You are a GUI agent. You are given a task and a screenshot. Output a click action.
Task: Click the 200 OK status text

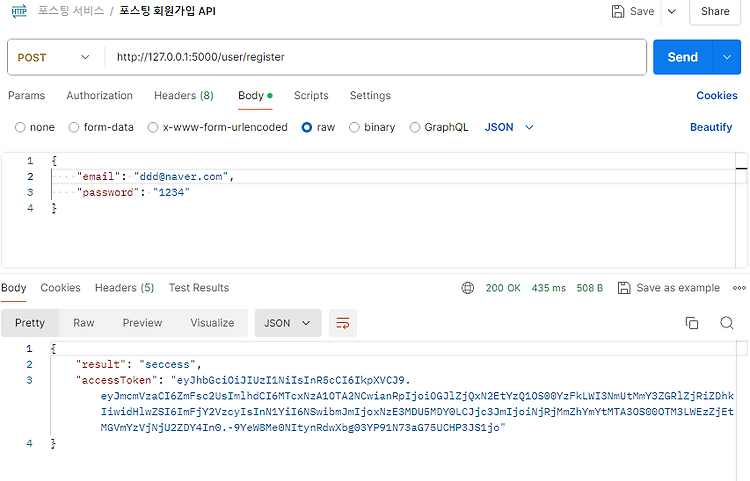pyautogui.click(x=503, y=288)
